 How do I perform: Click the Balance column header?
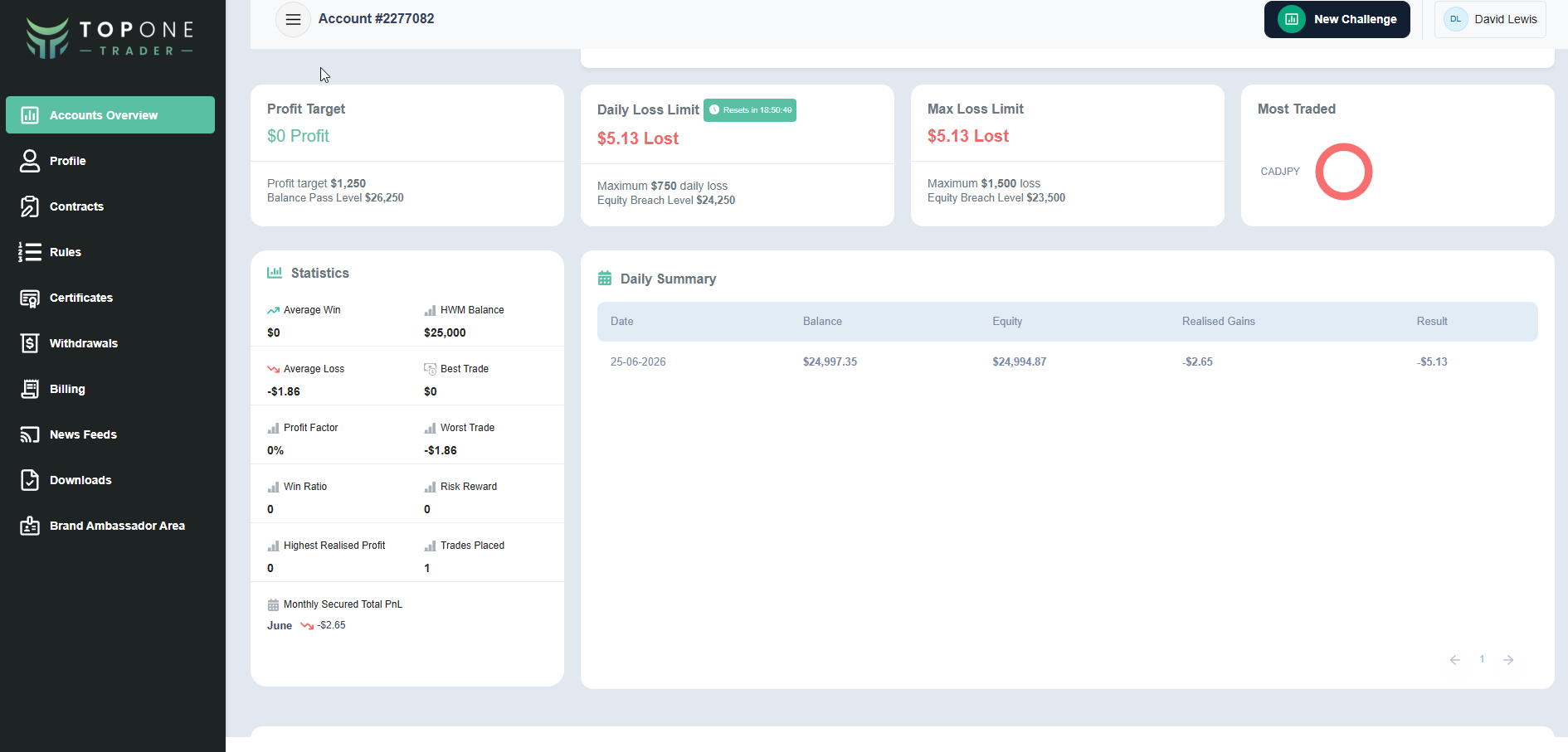[822, 322]
